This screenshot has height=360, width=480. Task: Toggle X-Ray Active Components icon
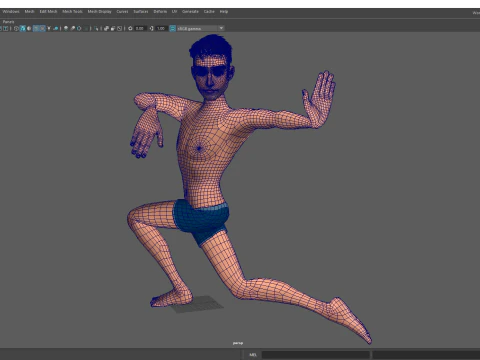(113, 29)
